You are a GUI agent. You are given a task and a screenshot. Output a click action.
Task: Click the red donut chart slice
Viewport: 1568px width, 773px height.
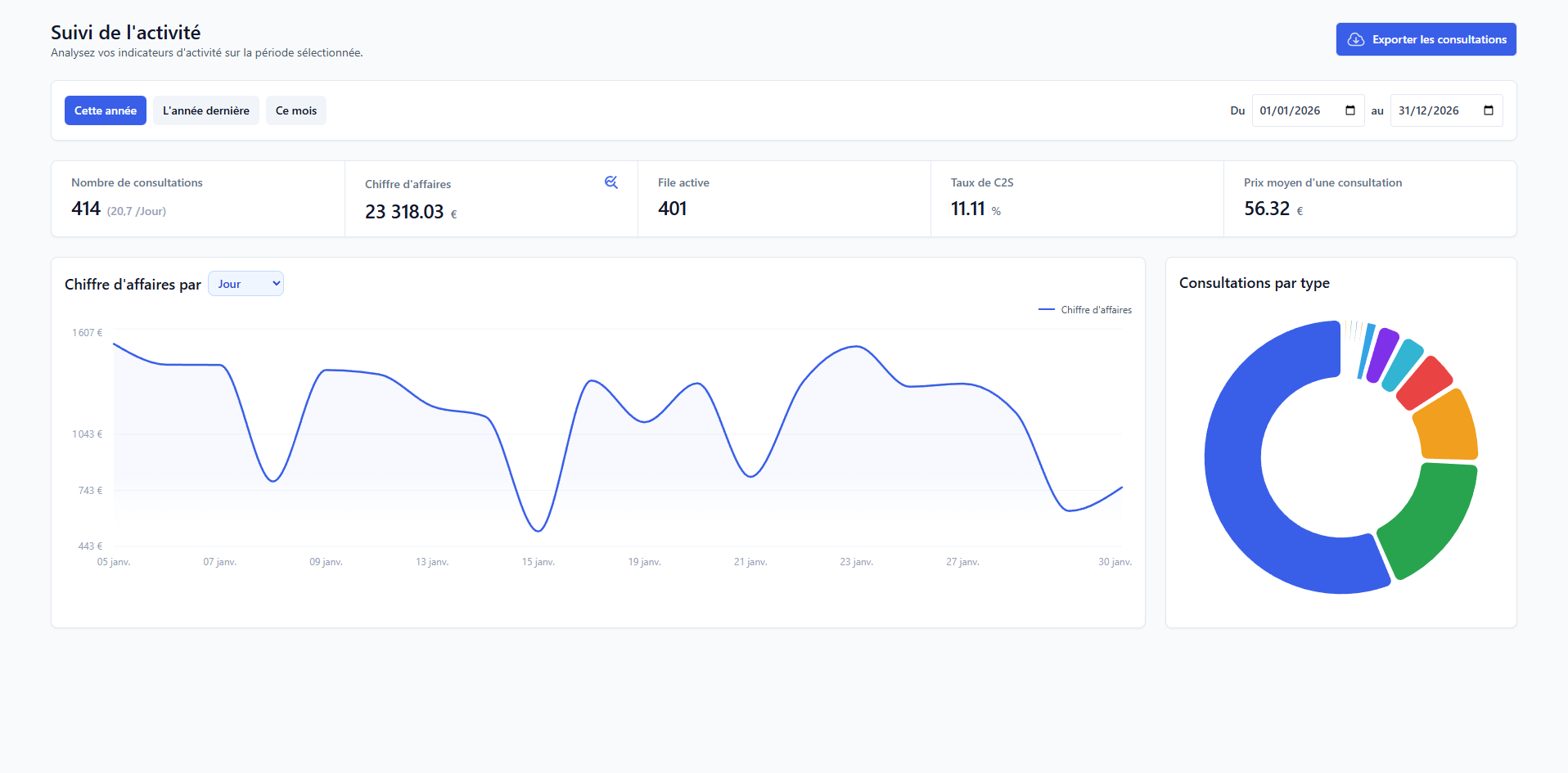1424,383
